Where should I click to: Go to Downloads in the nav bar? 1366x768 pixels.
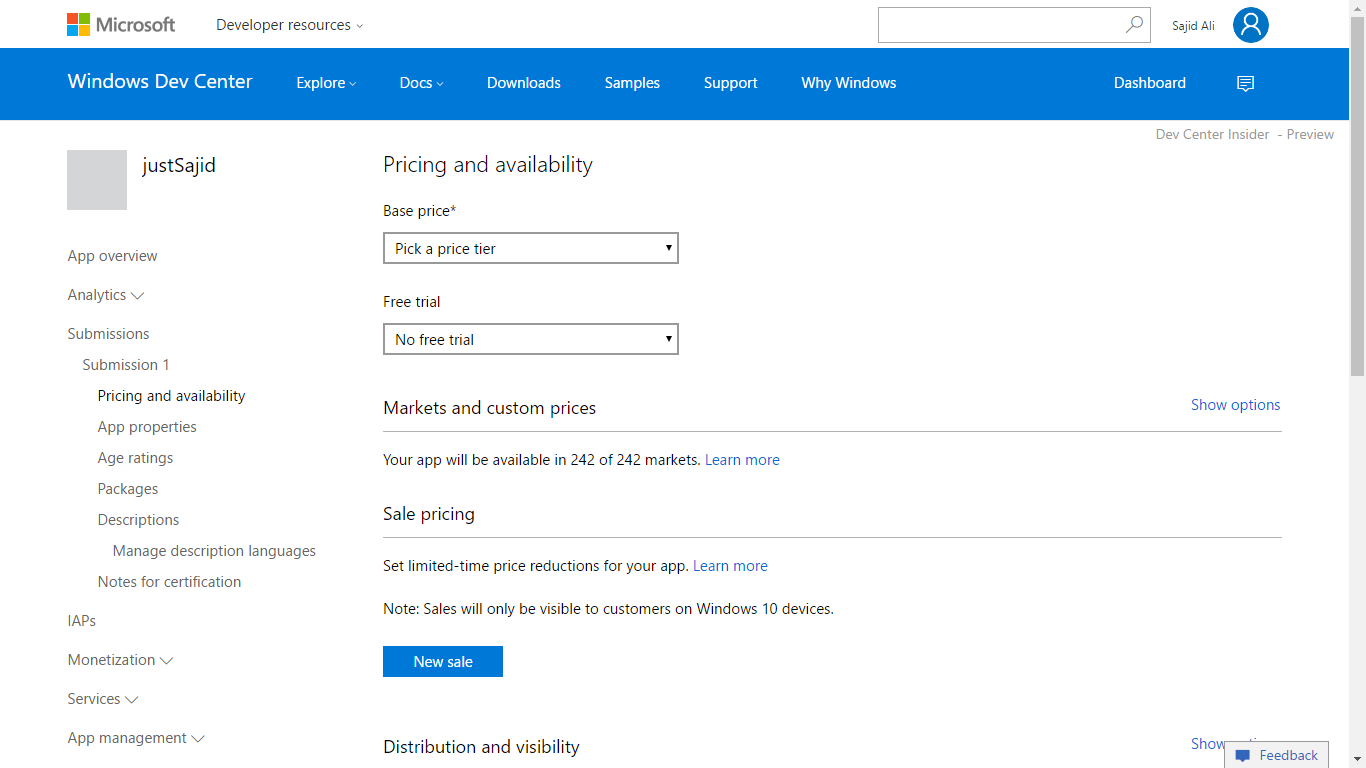pyautogui.click(x=524, y=83)
